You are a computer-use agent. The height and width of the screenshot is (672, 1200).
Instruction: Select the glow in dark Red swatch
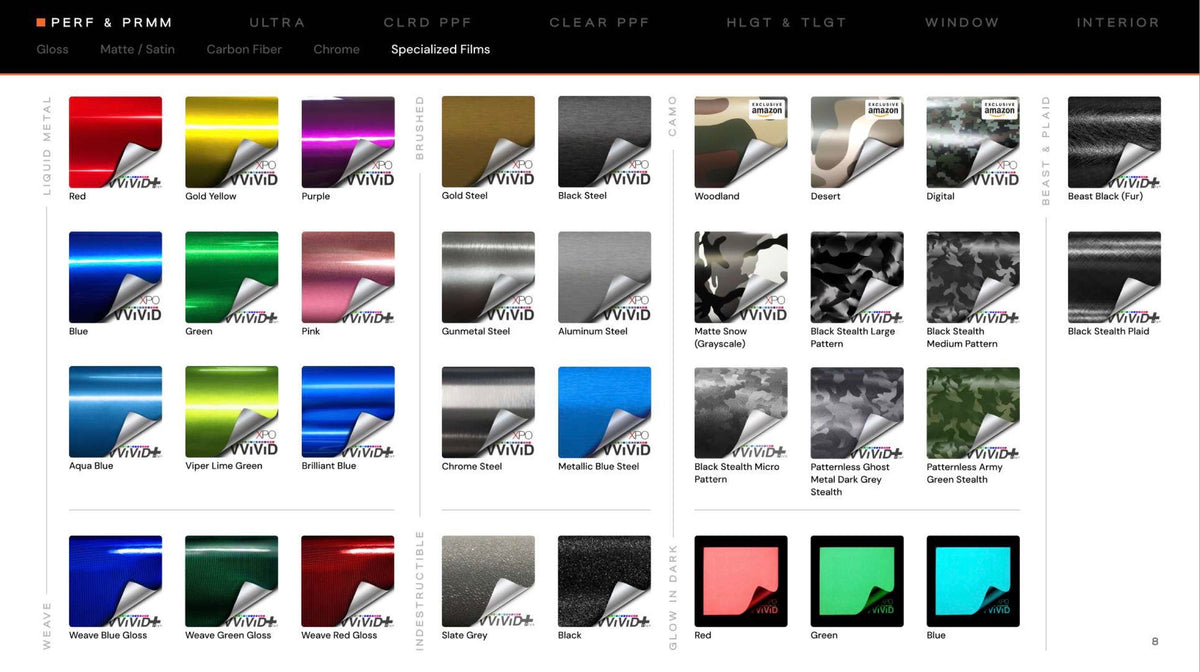[741, 582]
